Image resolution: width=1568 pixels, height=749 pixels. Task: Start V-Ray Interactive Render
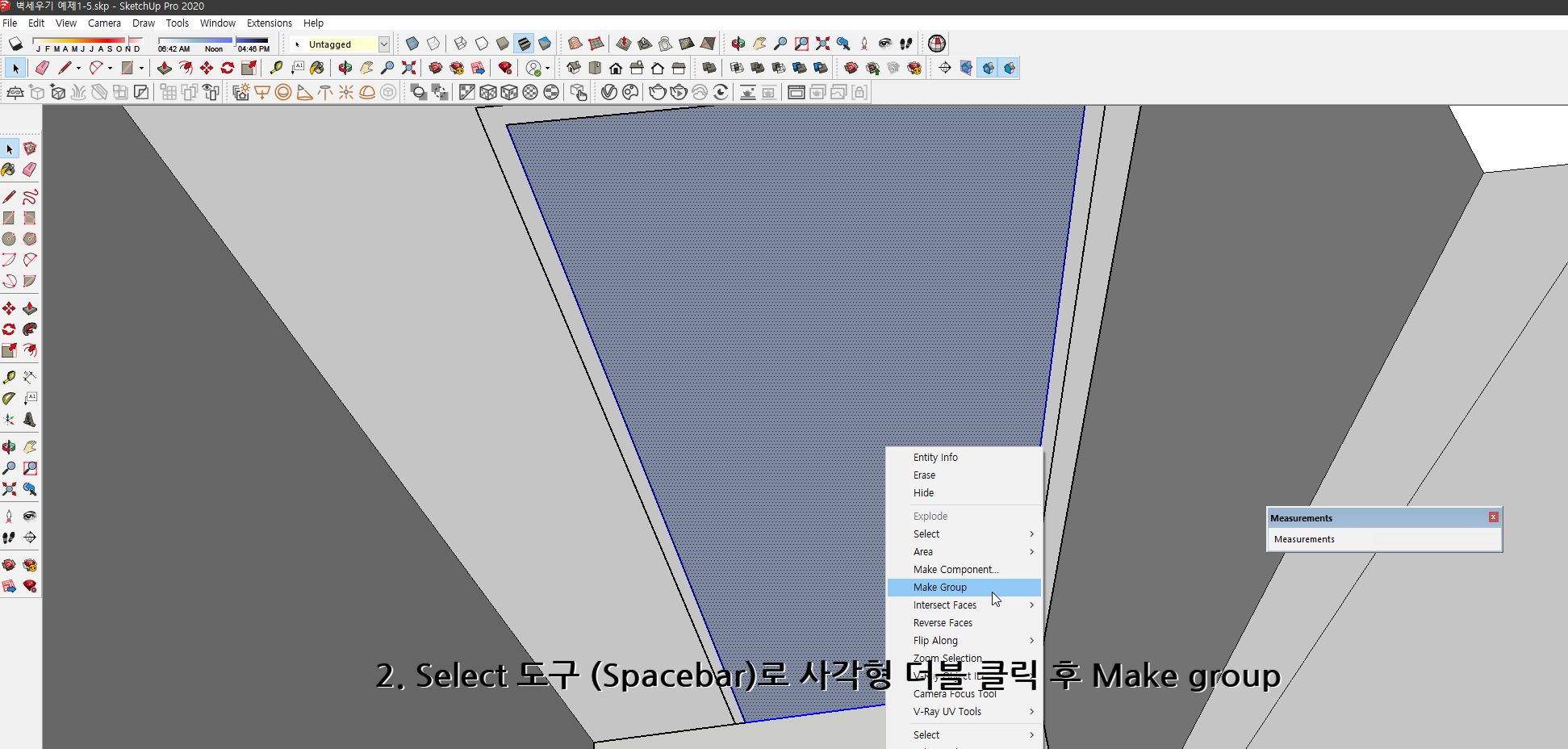click(x=679, y=93)
